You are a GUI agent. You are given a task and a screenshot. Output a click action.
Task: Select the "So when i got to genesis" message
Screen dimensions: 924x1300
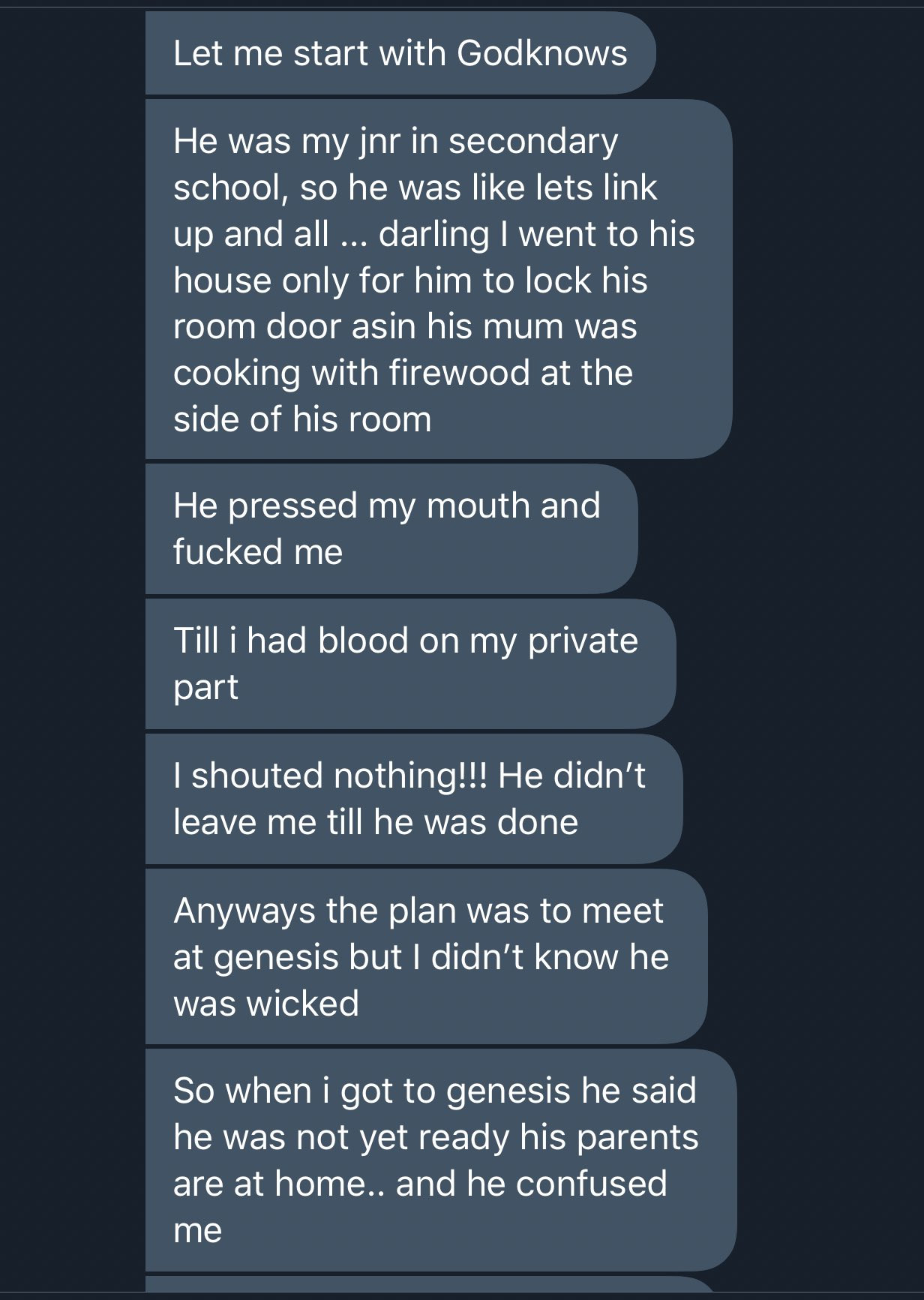tap(439, 1159)
